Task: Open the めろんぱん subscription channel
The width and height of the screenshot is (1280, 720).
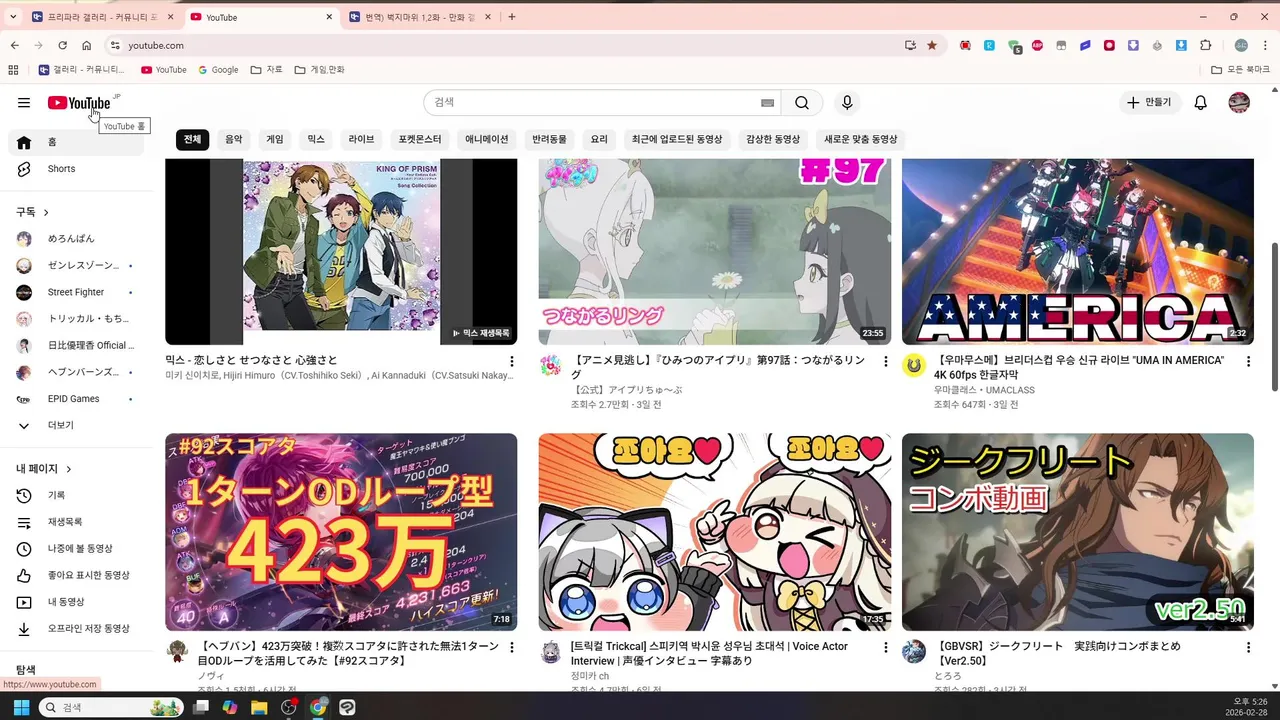Action: 76,239
